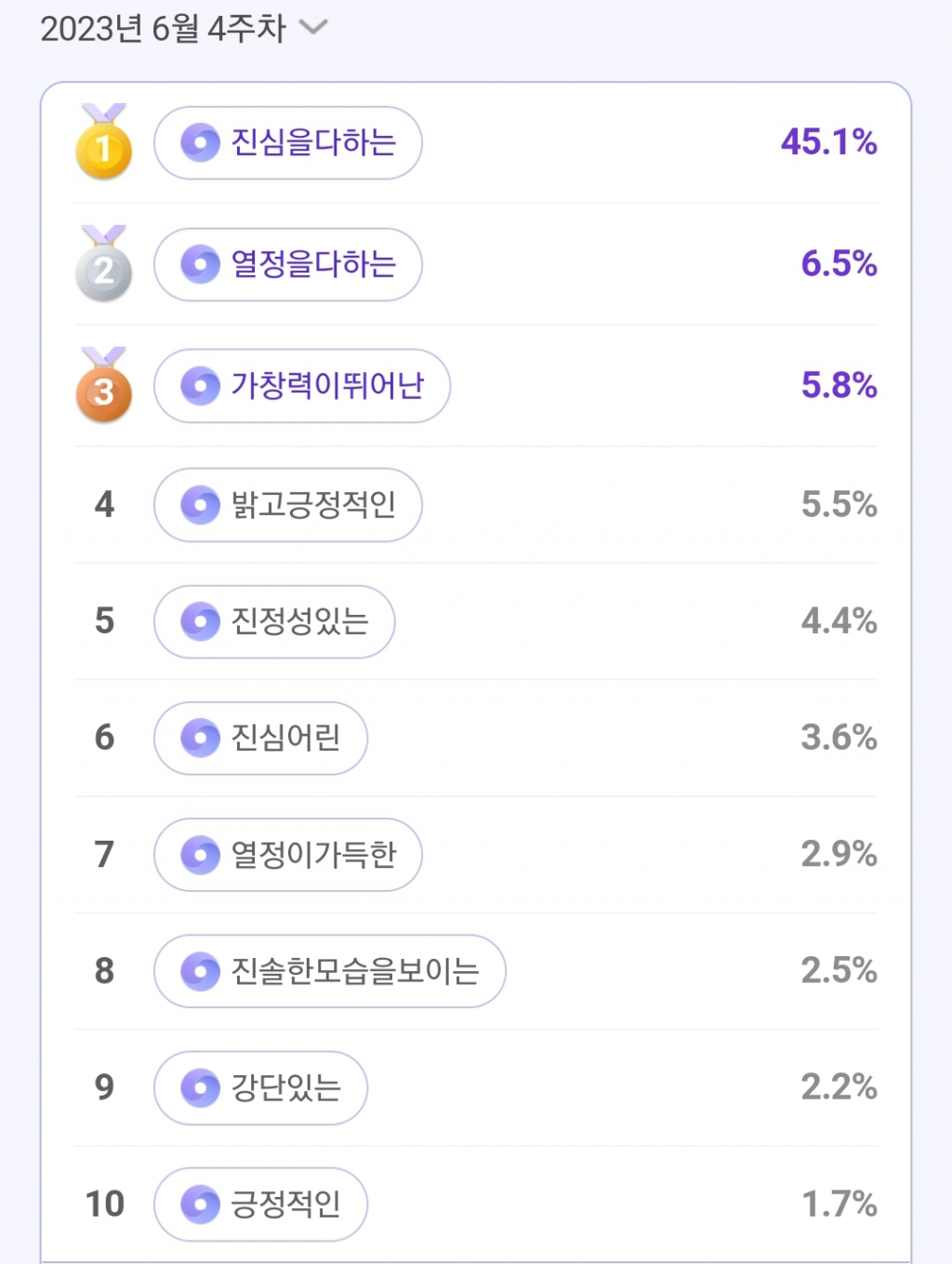Click the purple icon beside 열정이가득한
Image resolution: width=952 pixels, height=1264 pixels.
pos(200,855)
